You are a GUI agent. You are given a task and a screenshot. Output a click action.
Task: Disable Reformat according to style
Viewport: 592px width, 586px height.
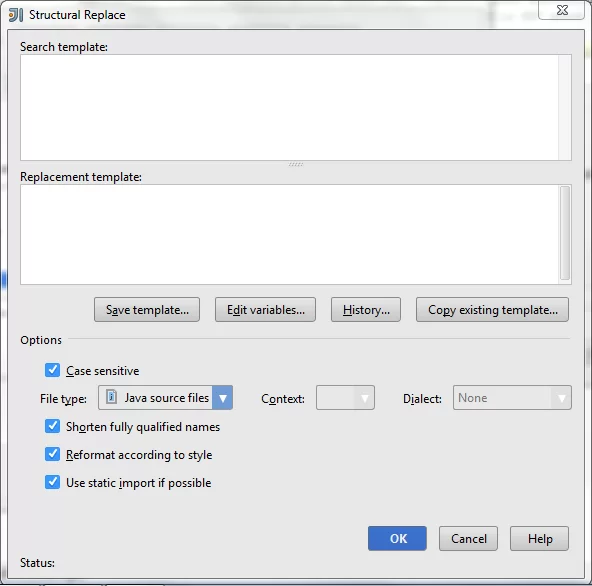pos(52,454)
